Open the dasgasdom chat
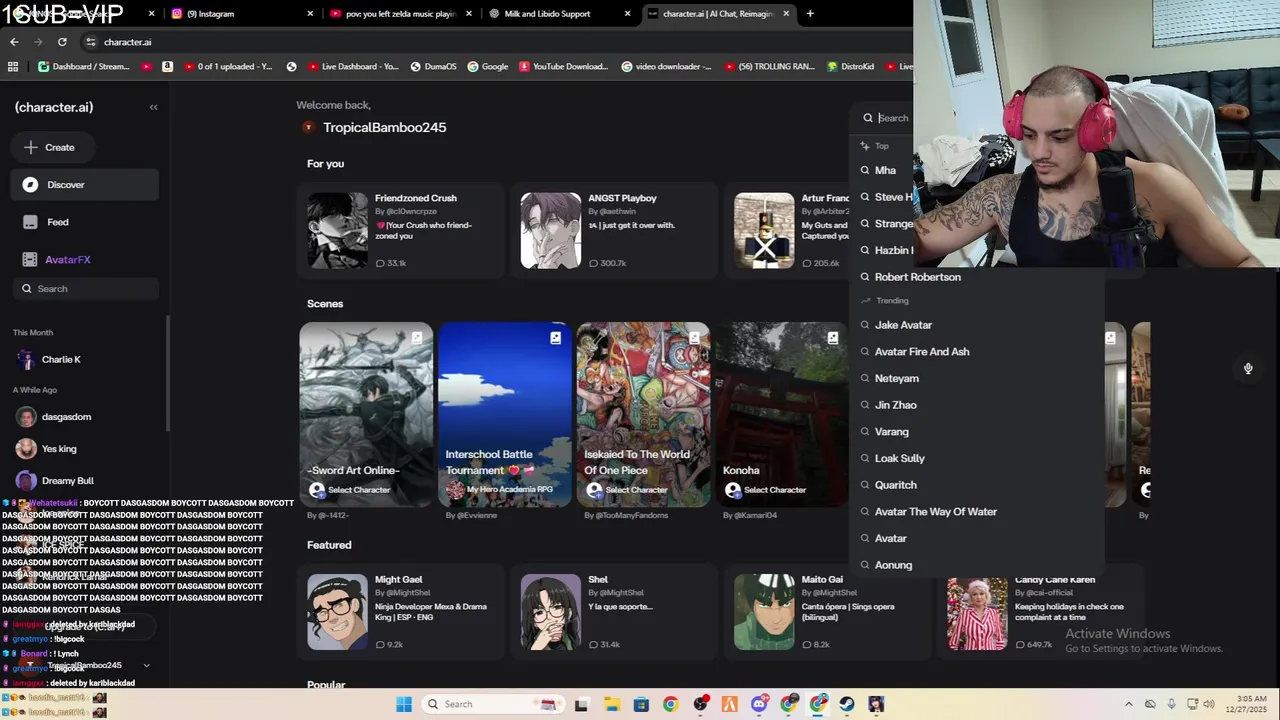This screenshot has width=1280, height=720. click(x=85, y=416)
